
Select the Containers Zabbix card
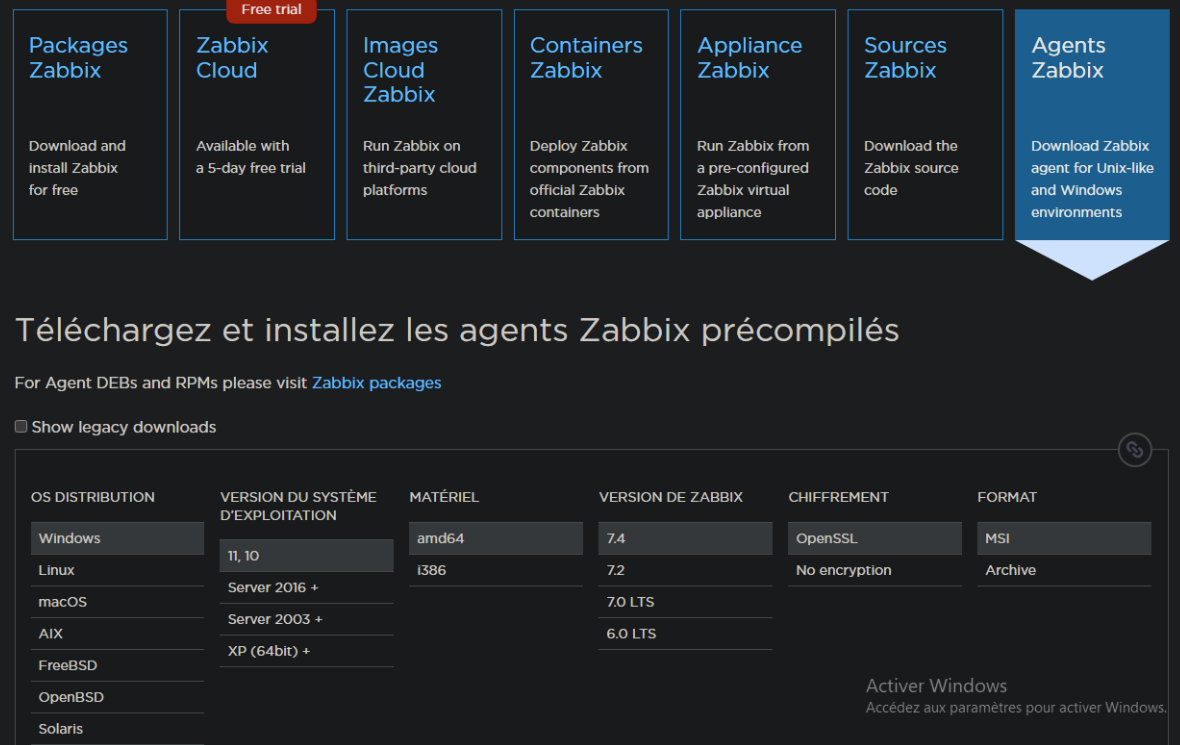pyautogui.click(x=591, y=125)
